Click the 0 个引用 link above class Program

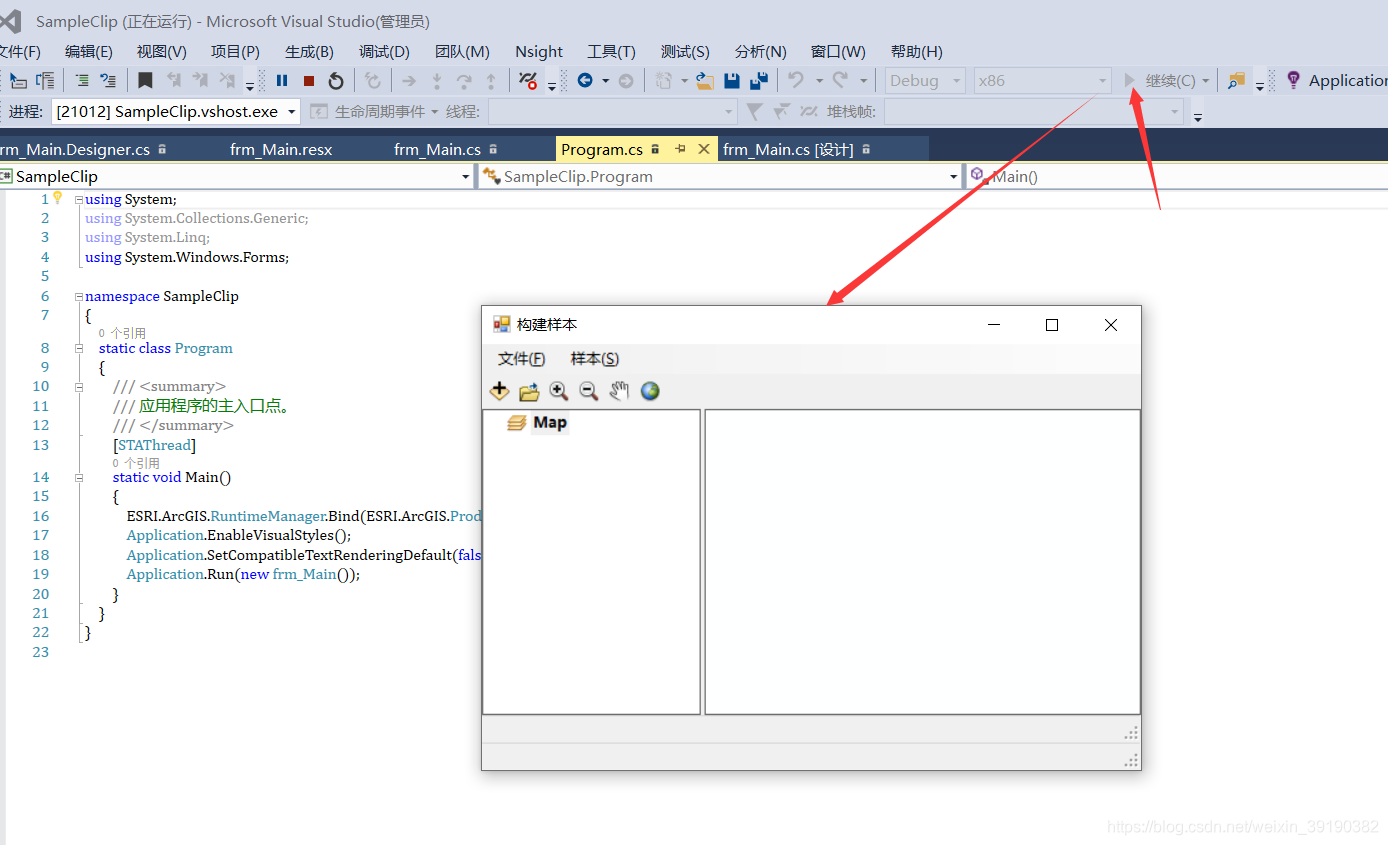point(122,333)
